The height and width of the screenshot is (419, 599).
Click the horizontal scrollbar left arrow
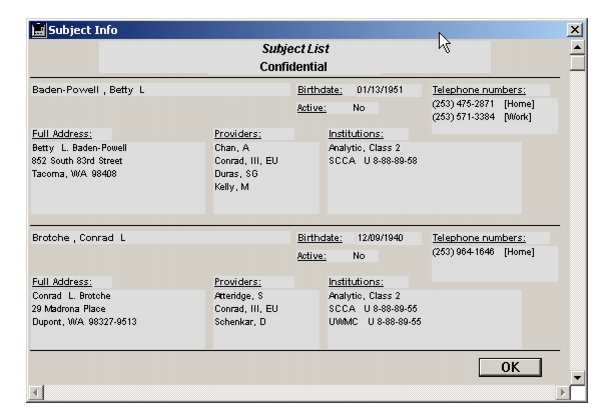pyautogui.click(x=36, y=392)
